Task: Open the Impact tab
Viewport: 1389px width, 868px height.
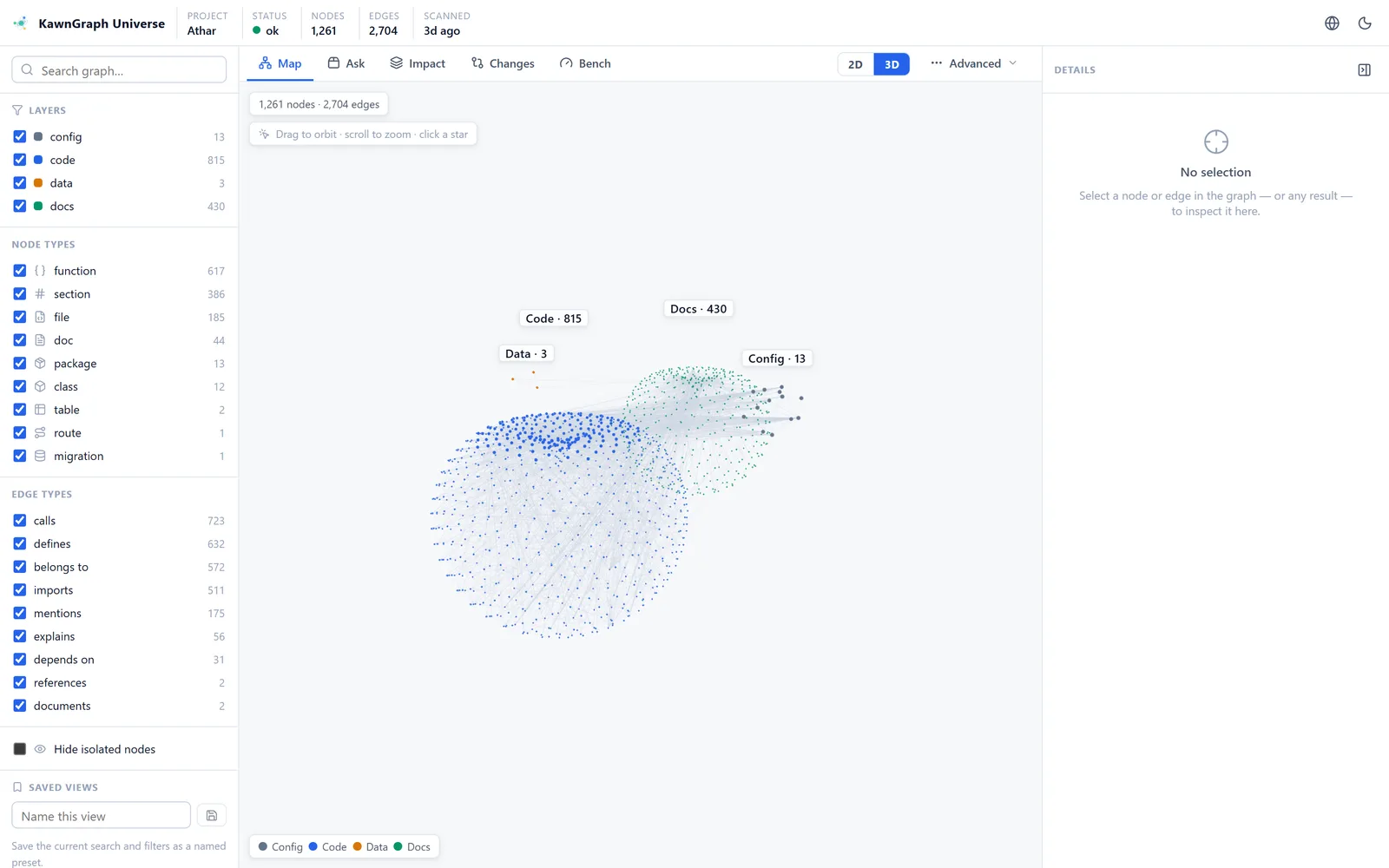Action: point(418,63)
